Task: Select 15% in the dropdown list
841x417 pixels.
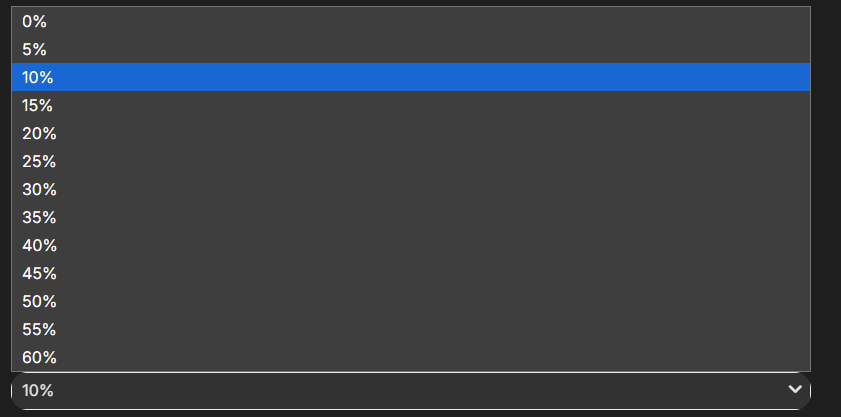Action: click(x=411, y=105)
